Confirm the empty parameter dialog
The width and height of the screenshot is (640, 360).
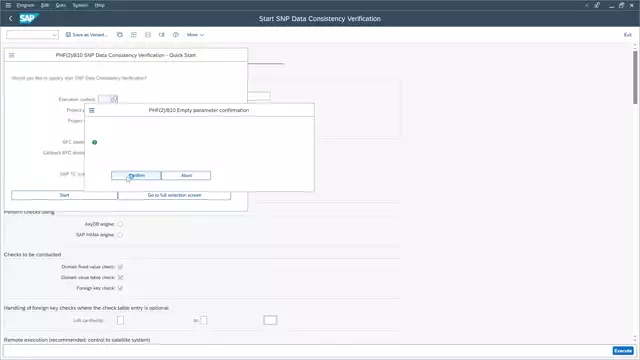(136, 175)
